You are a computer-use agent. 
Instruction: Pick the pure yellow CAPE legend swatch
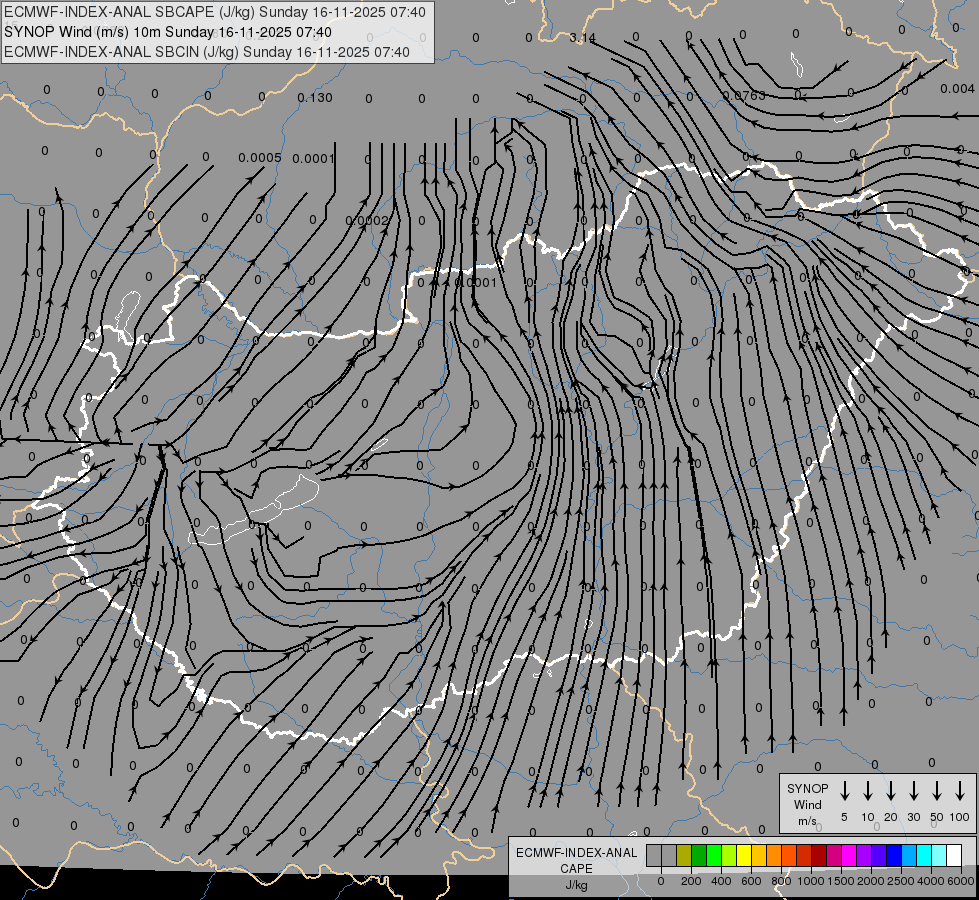click(x=744, y=856)
